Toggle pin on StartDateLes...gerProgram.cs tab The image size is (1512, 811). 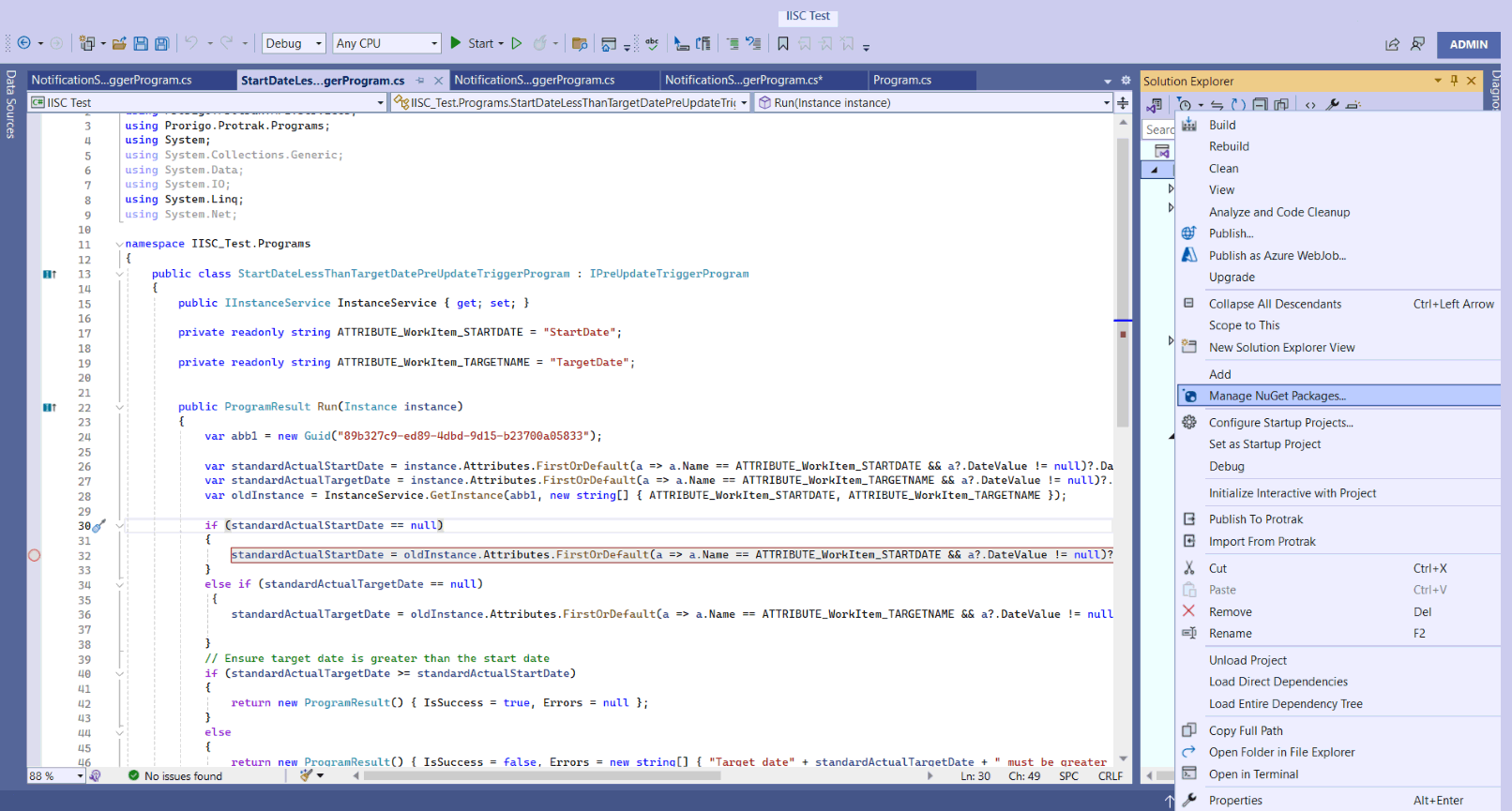(420, 81)
